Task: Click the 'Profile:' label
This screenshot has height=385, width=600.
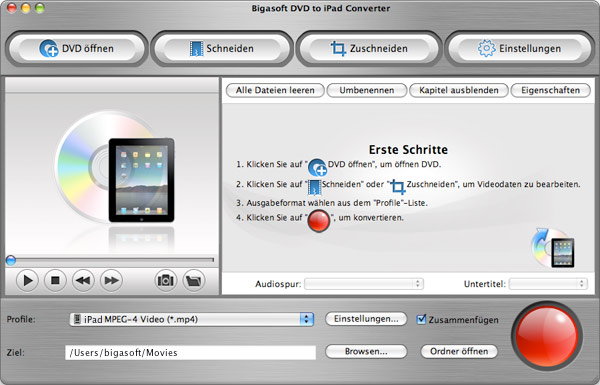Action: [21, 319]
